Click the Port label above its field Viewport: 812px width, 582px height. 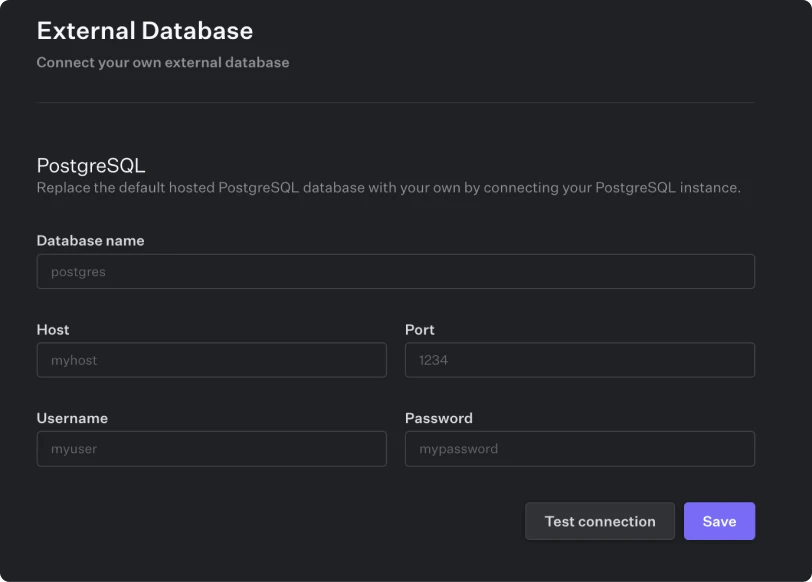point(419,330)
